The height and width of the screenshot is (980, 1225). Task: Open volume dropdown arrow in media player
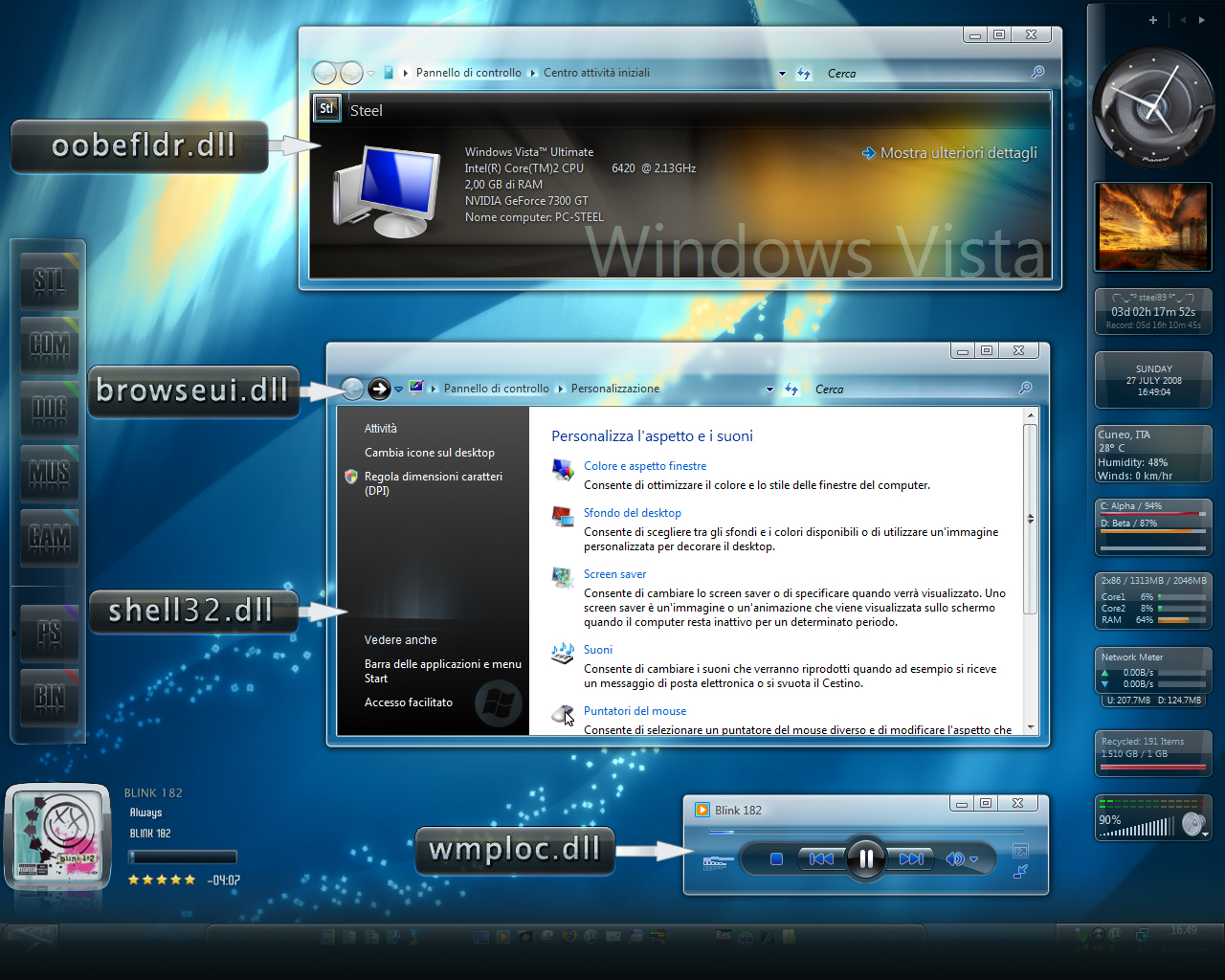(973, 859)
